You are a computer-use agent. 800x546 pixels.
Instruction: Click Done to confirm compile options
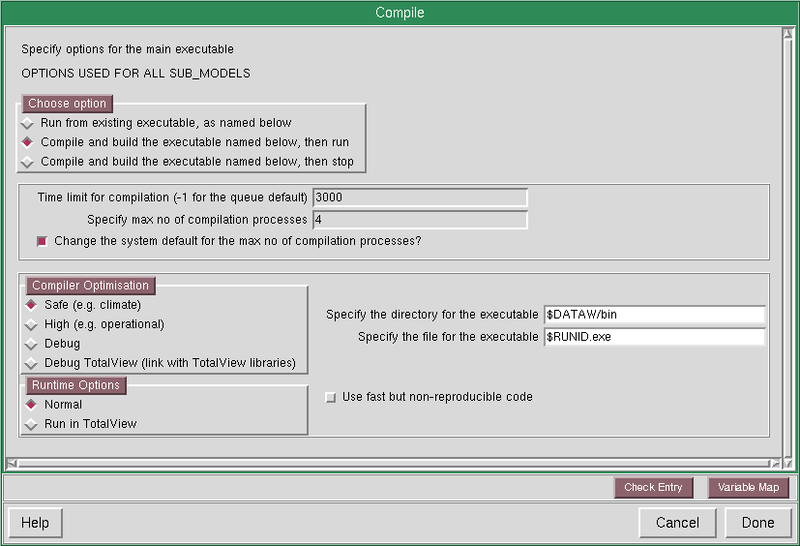[758, 523]
